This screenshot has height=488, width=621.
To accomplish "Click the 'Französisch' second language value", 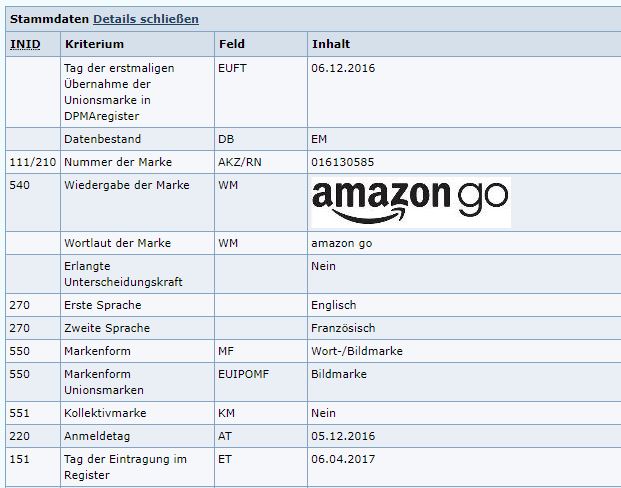I will coord(343,328).
